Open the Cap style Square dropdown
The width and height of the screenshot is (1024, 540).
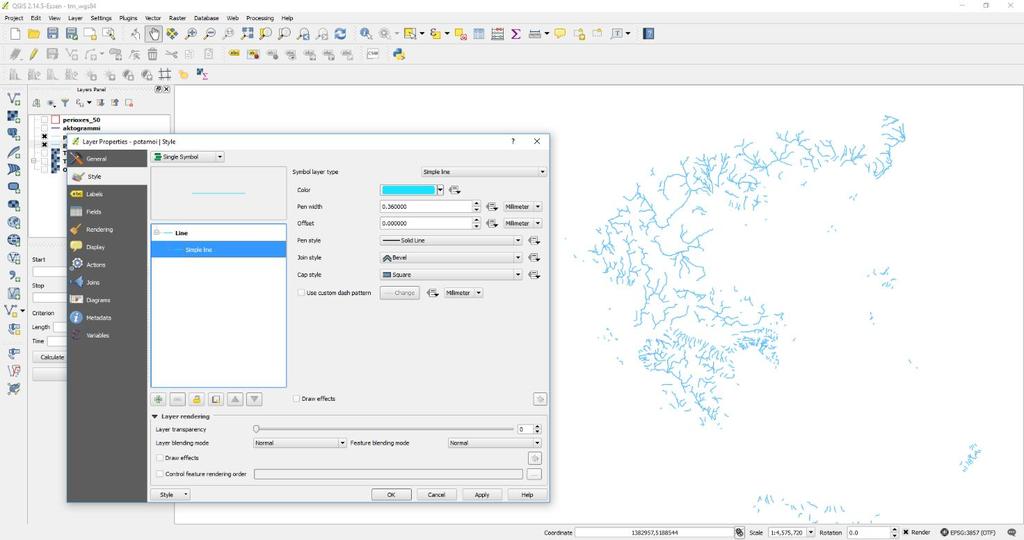point(451,275)
